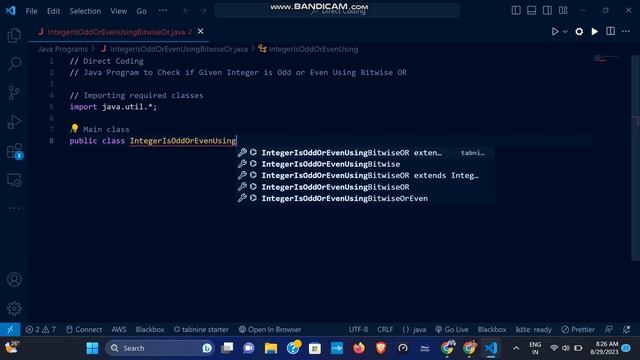The width and height of the screenshot is (640, 360).
Task: Open the Explorer view in activity bar
Action: 14,36
